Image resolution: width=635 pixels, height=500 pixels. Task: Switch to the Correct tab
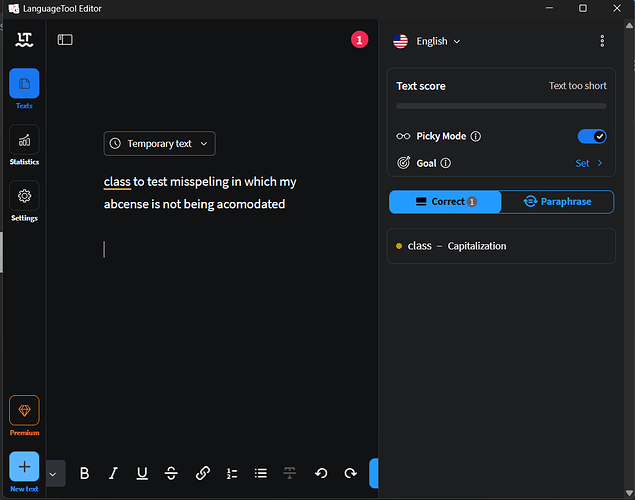[445, 202]
